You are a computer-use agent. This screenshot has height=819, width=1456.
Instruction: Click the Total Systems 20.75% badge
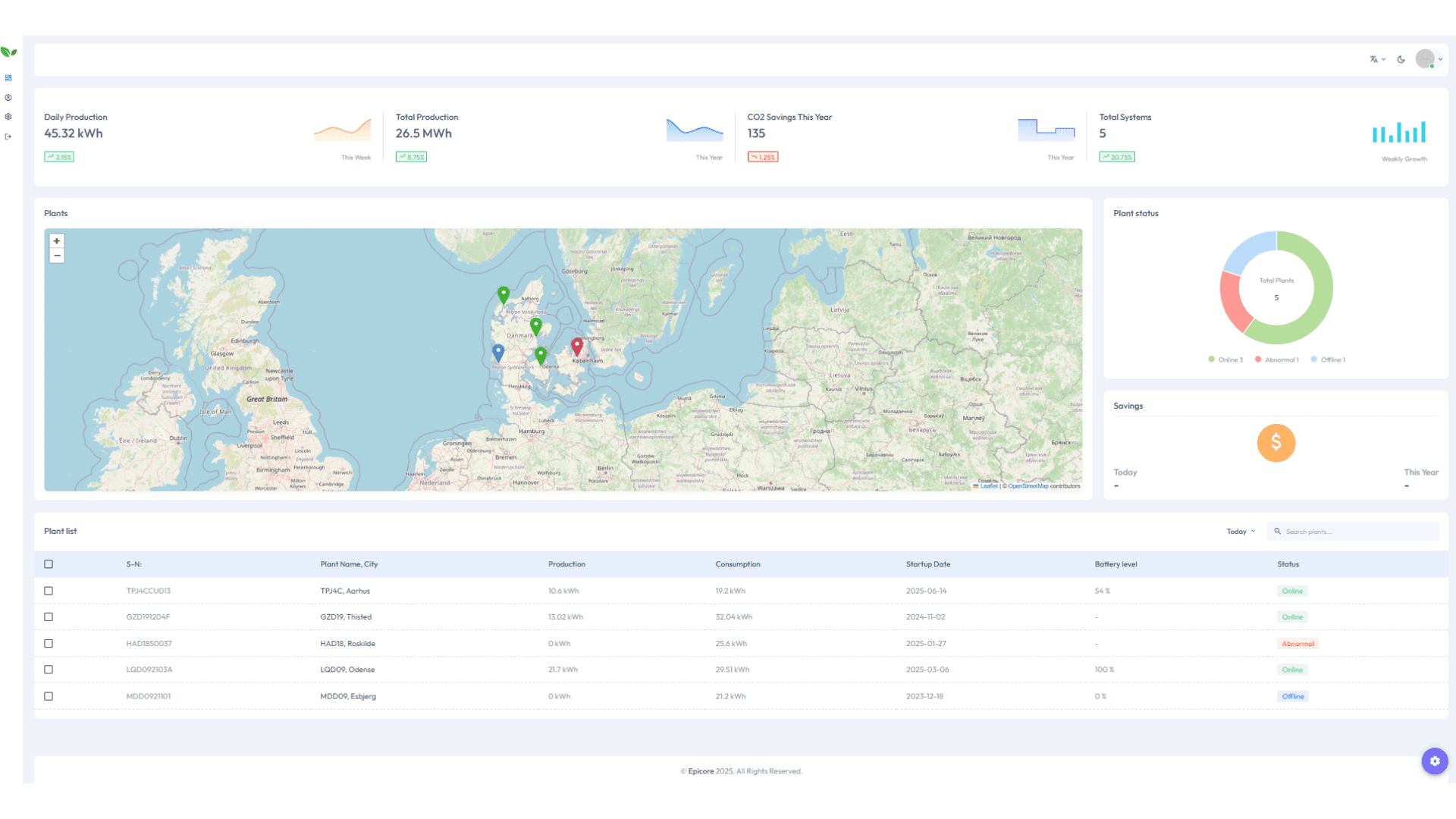point(1117,157)
